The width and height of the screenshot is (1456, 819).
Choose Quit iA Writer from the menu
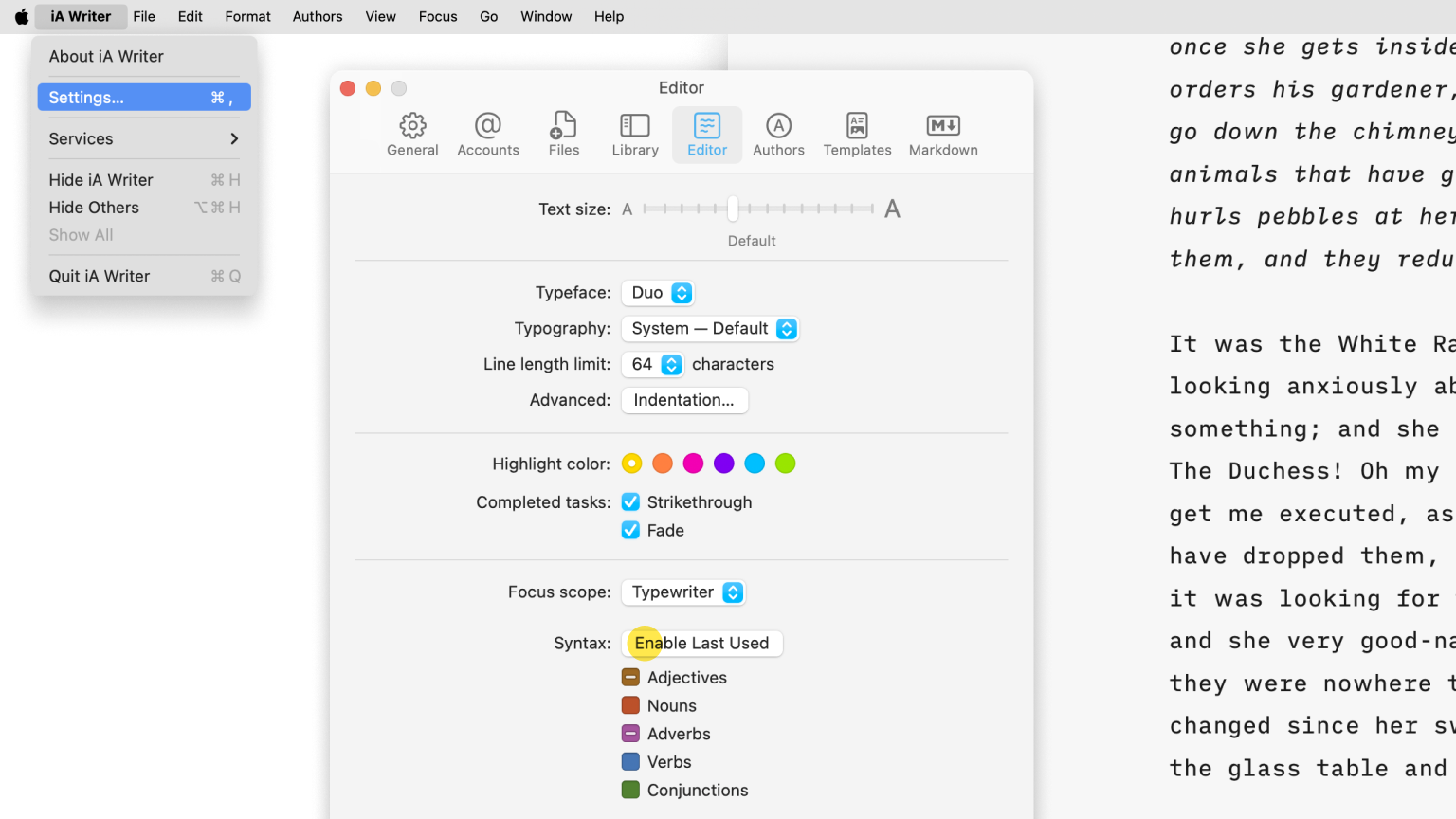[x=100, y=277]
